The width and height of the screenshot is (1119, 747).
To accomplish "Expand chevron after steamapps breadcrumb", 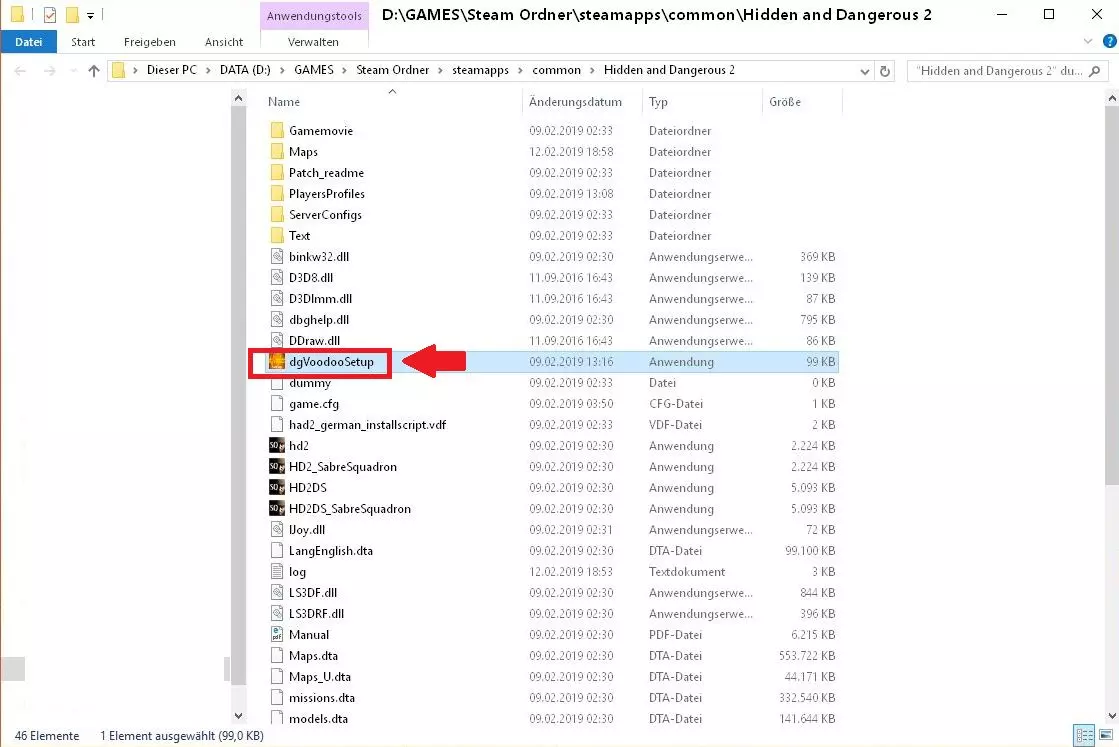I will coord(520,70).
